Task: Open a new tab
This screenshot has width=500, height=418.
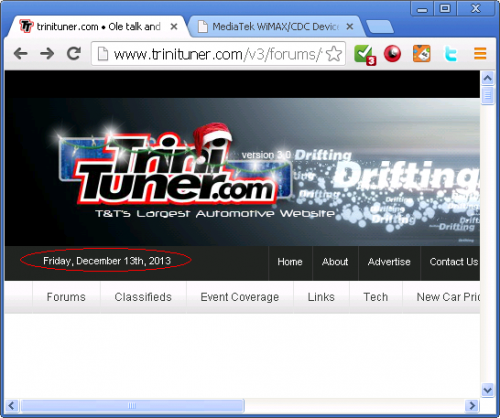Action: click(x=380, y=27)
